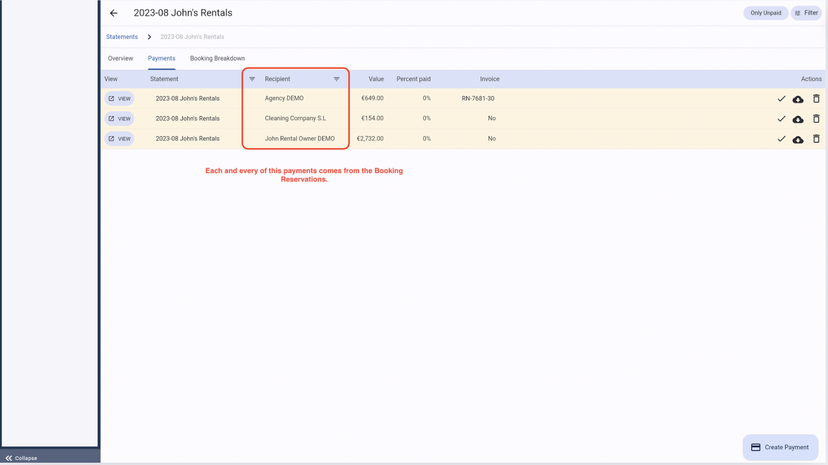Toggle the Only Unpaid filter chip
This screenshot has width=828, height=465.
(x=765, y=13)
